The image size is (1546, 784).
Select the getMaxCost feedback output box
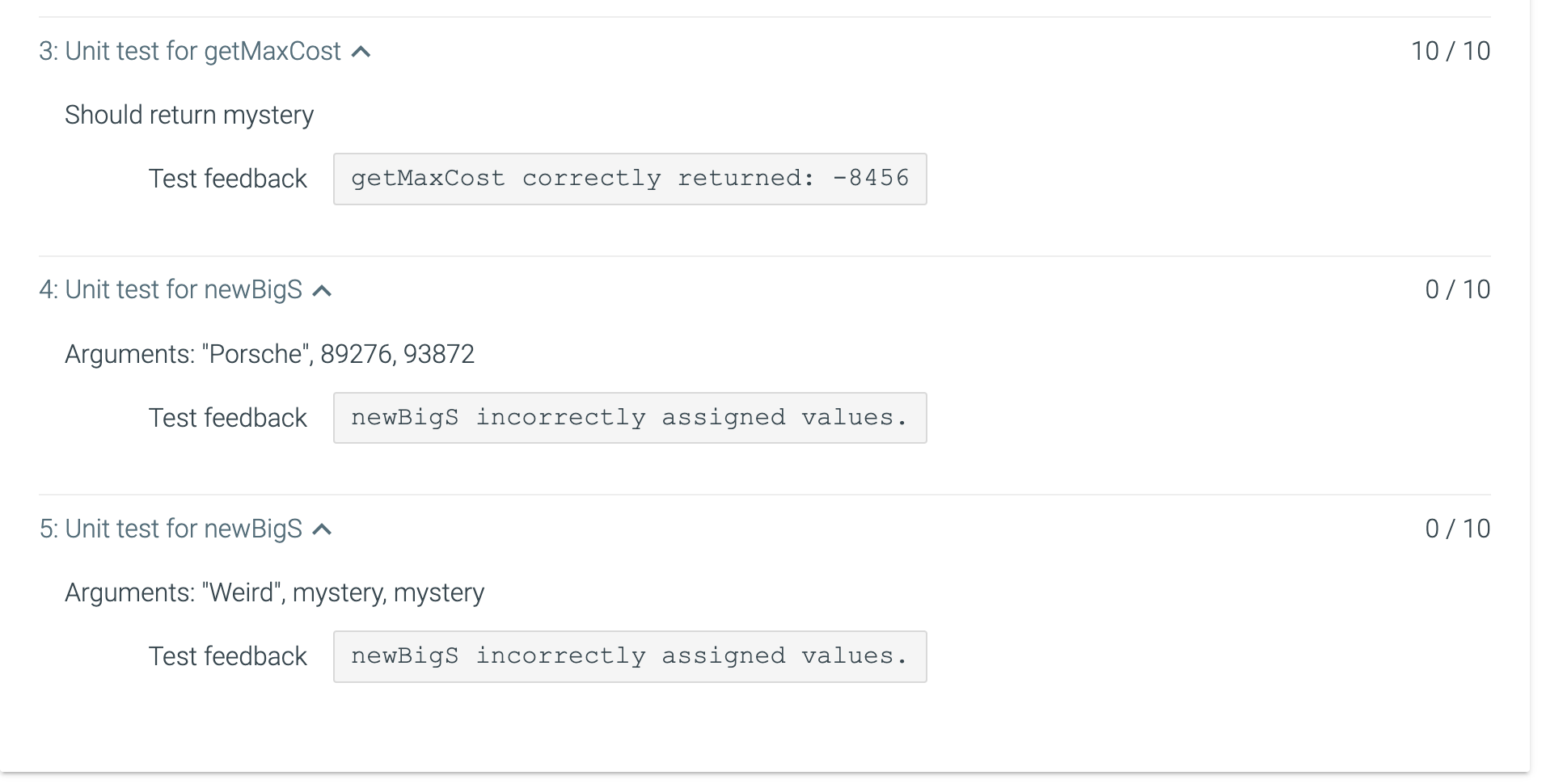pos(630,179)
